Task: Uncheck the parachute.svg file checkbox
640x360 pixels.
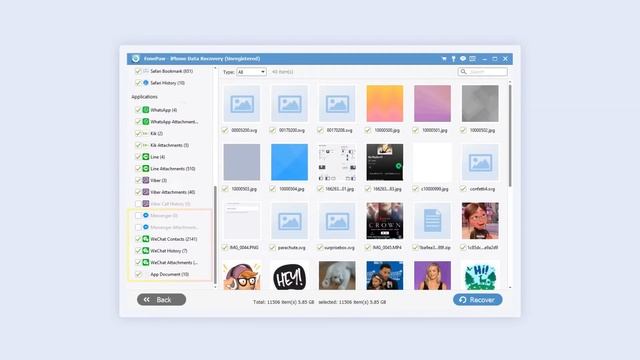Action: [272, 247]
